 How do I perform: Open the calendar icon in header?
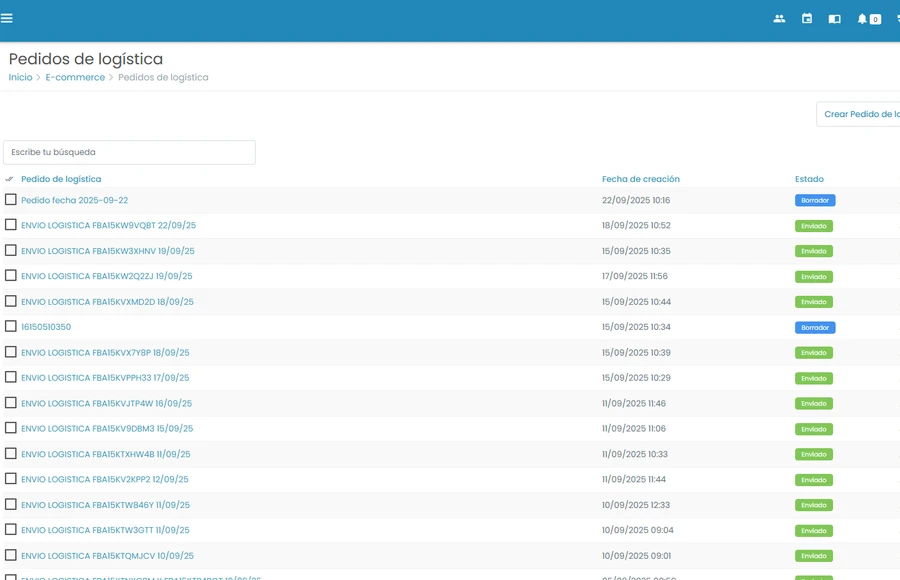(806, 19)
